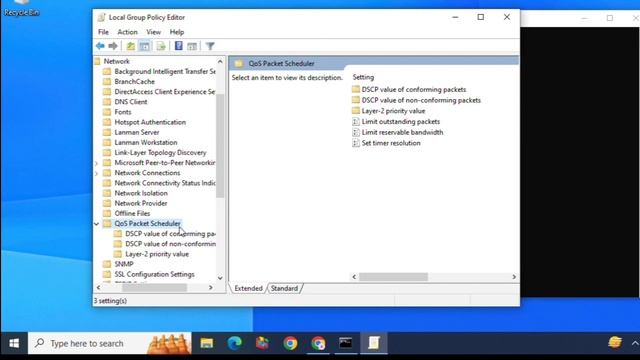The image size is (640, 360).
Task: Click the Export List toolbar icon
Action: tap(161, 46)
